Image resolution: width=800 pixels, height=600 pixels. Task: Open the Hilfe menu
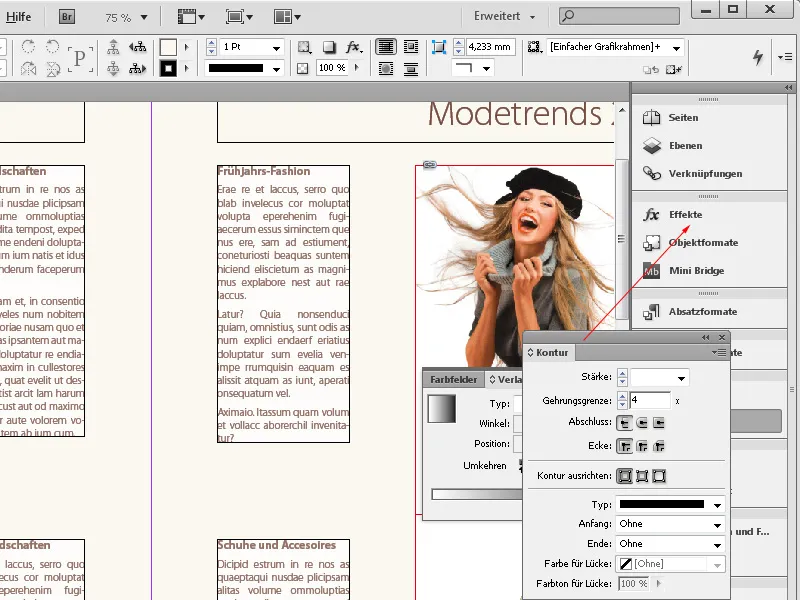(19, 16)
